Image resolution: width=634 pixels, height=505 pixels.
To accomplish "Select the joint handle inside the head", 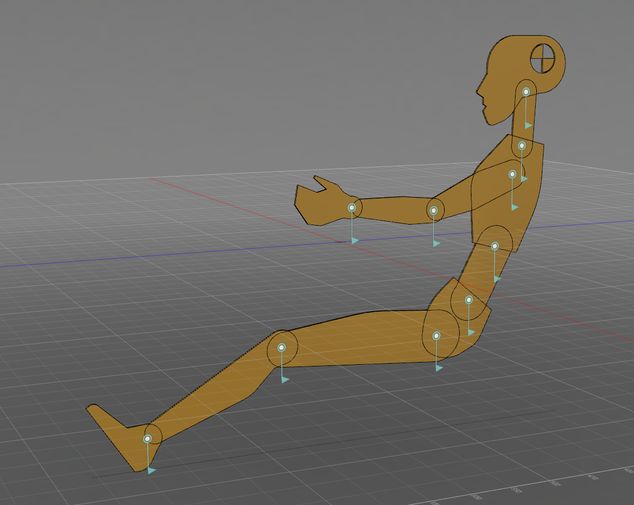I will [526, 92].
